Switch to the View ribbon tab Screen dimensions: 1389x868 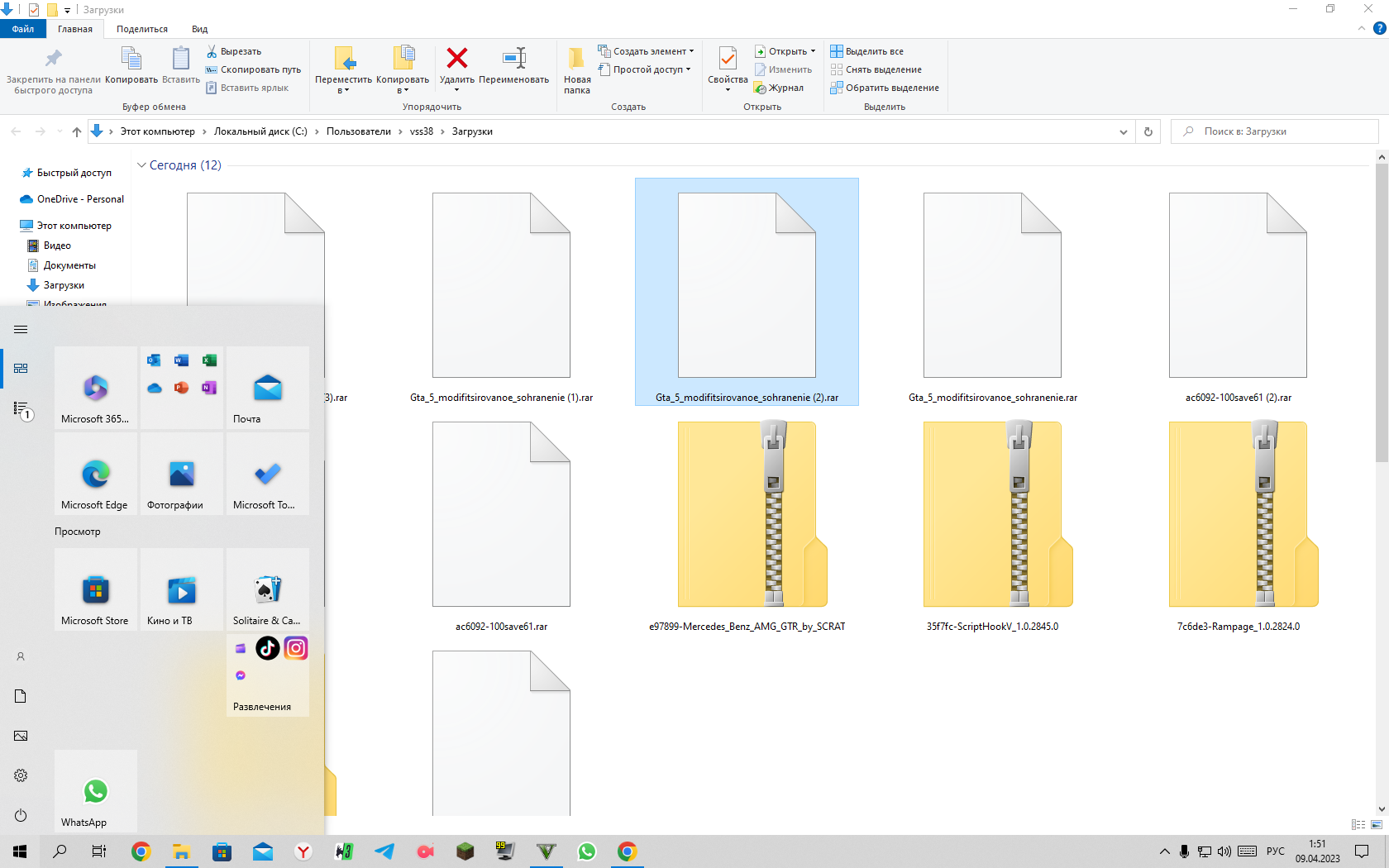tap(199, 29)
